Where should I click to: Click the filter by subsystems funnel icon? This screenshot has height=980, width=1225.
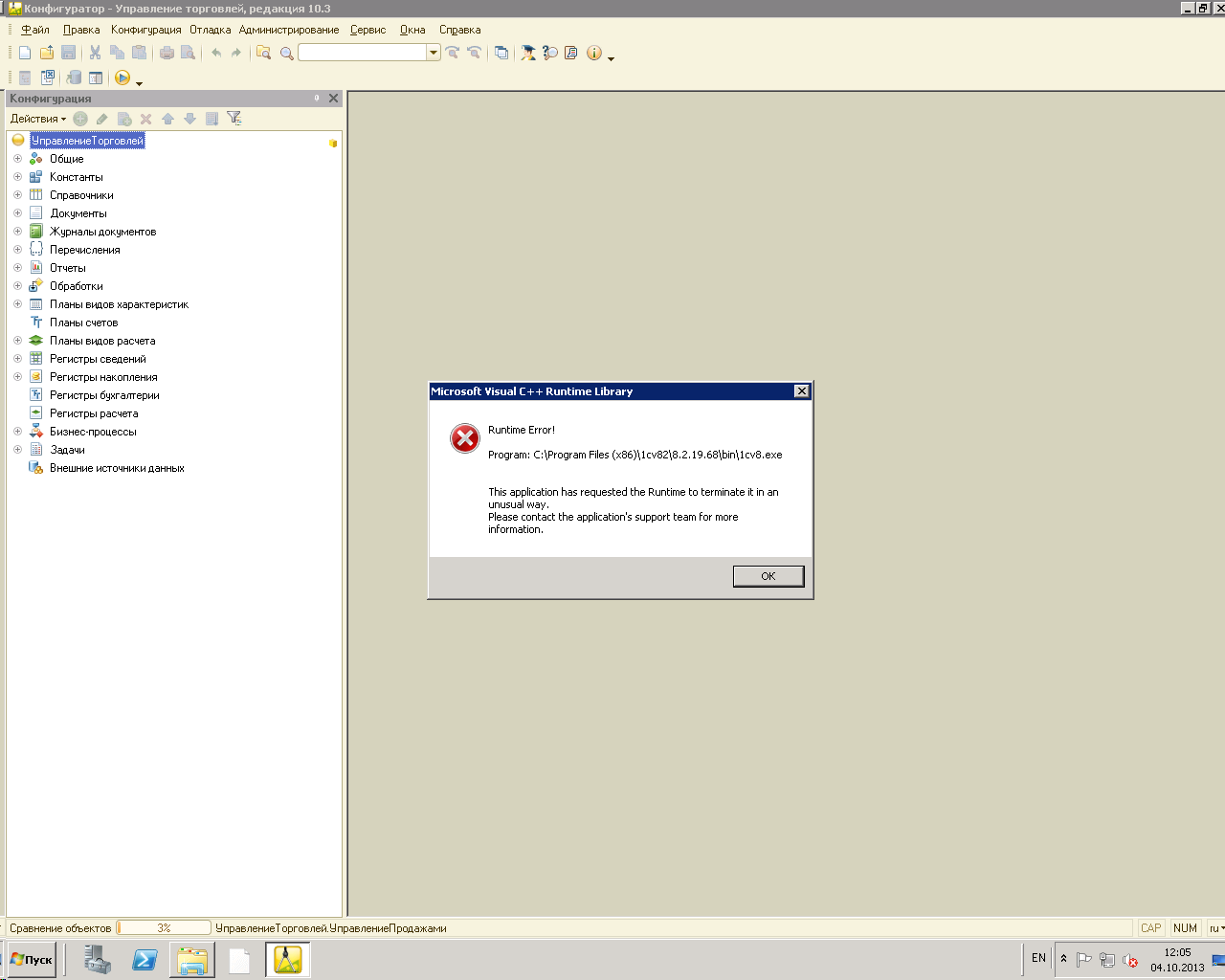click(x=234, y=119)
